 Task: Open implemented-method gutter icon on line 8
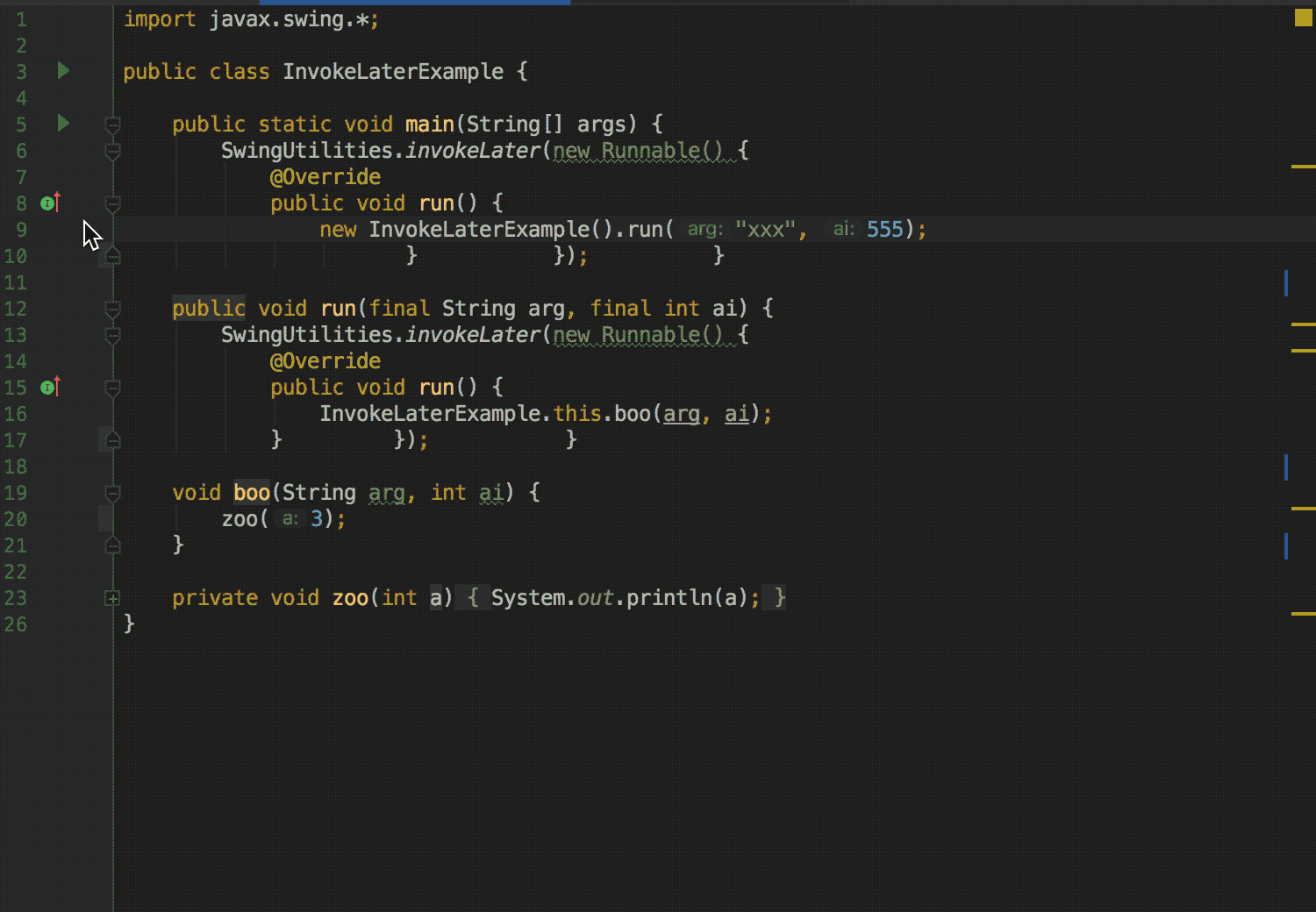tap(50, 203)
